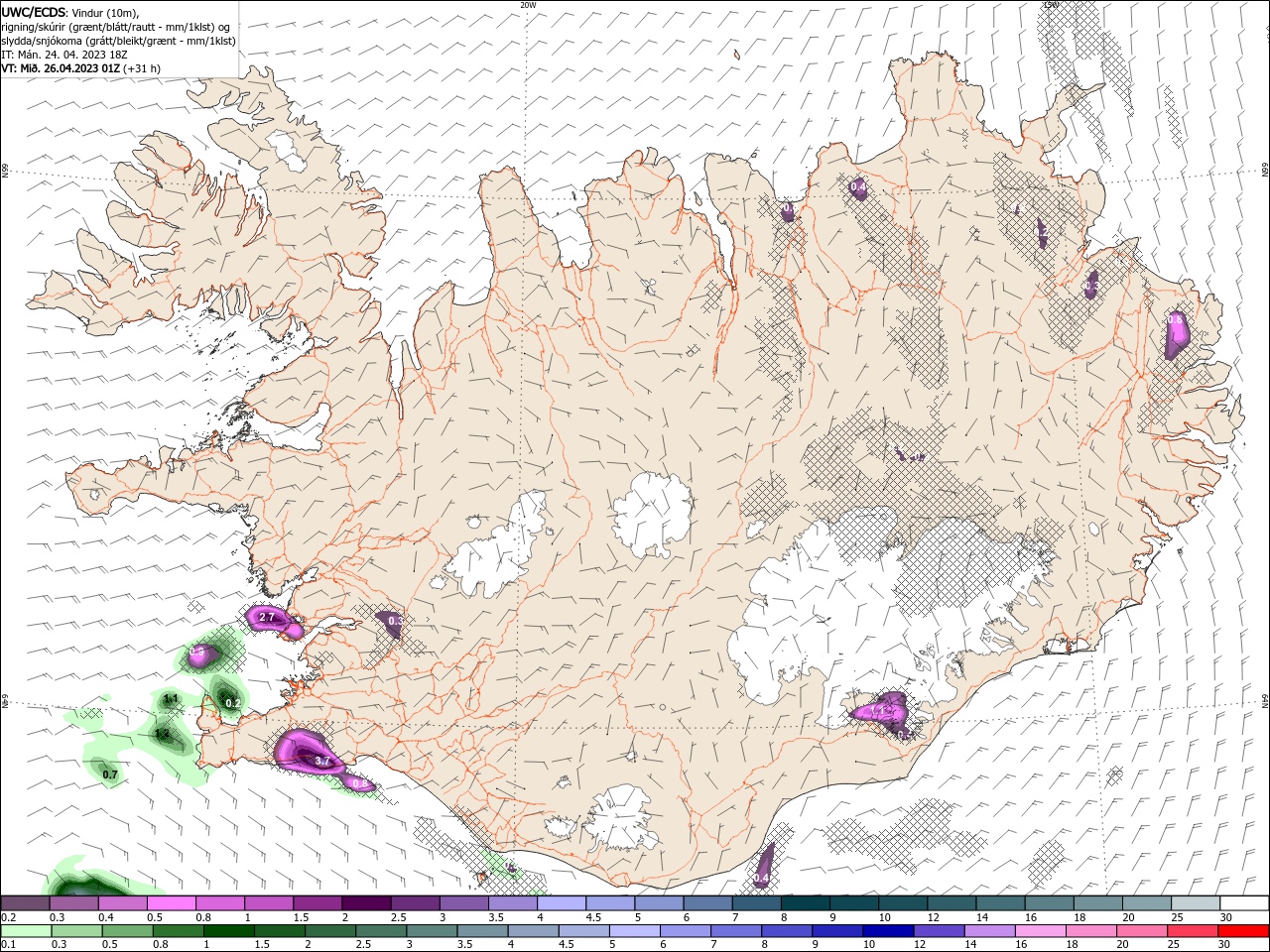Click purple swatch between 12 and 14, bottom row
This screenshot has width=1270, height=952.
(x=937, y=931)
